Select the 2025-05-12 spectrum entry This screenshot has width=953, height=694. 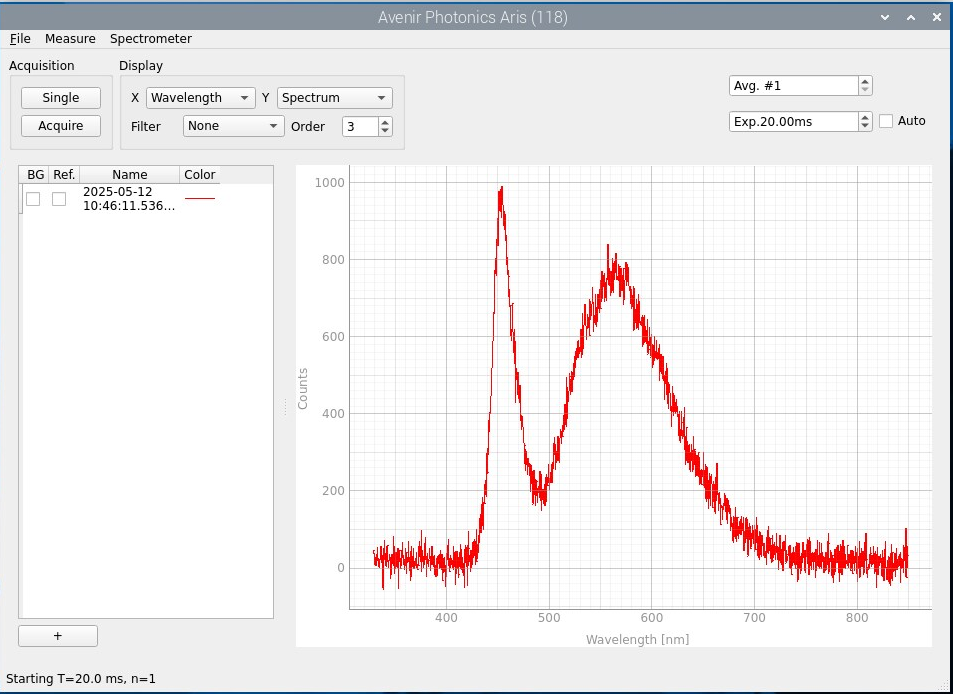point(128,199)
